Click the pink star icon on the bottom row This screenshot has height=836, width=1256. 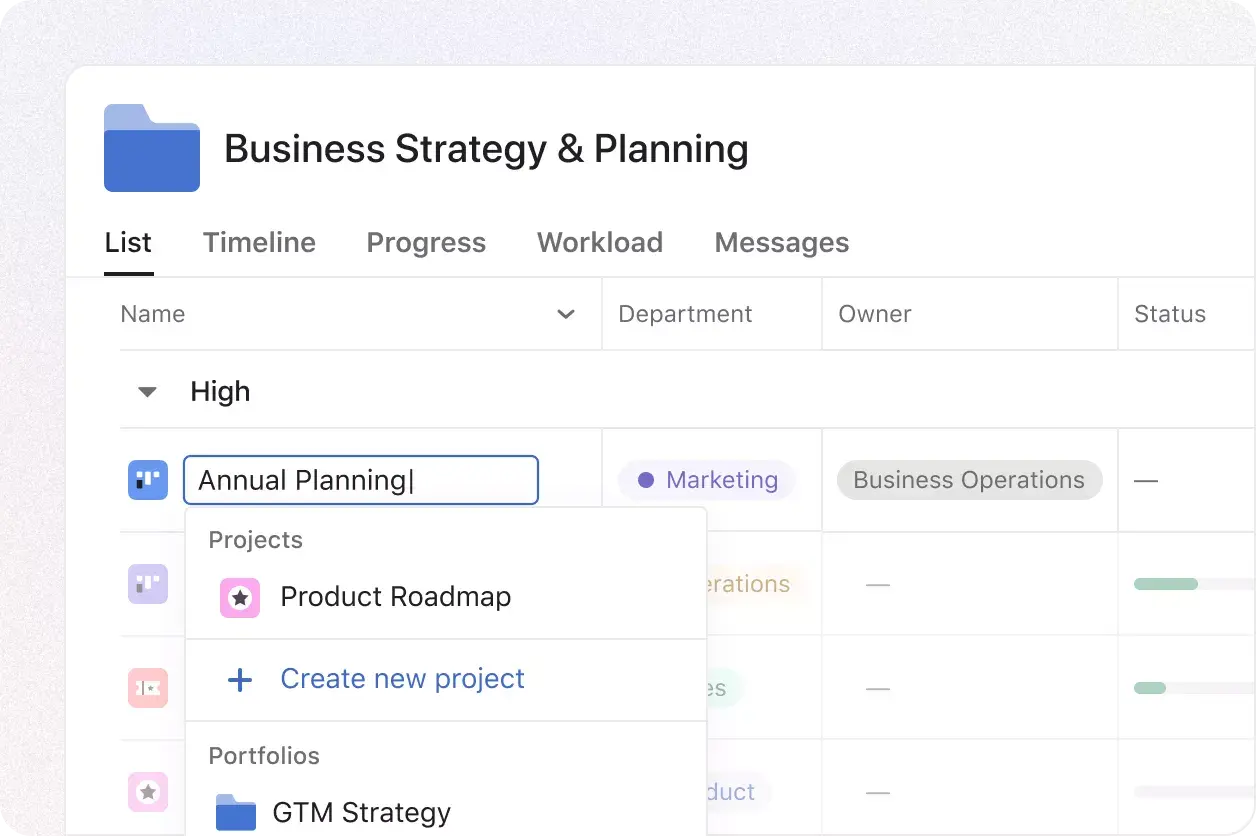(x=147, y=792)
